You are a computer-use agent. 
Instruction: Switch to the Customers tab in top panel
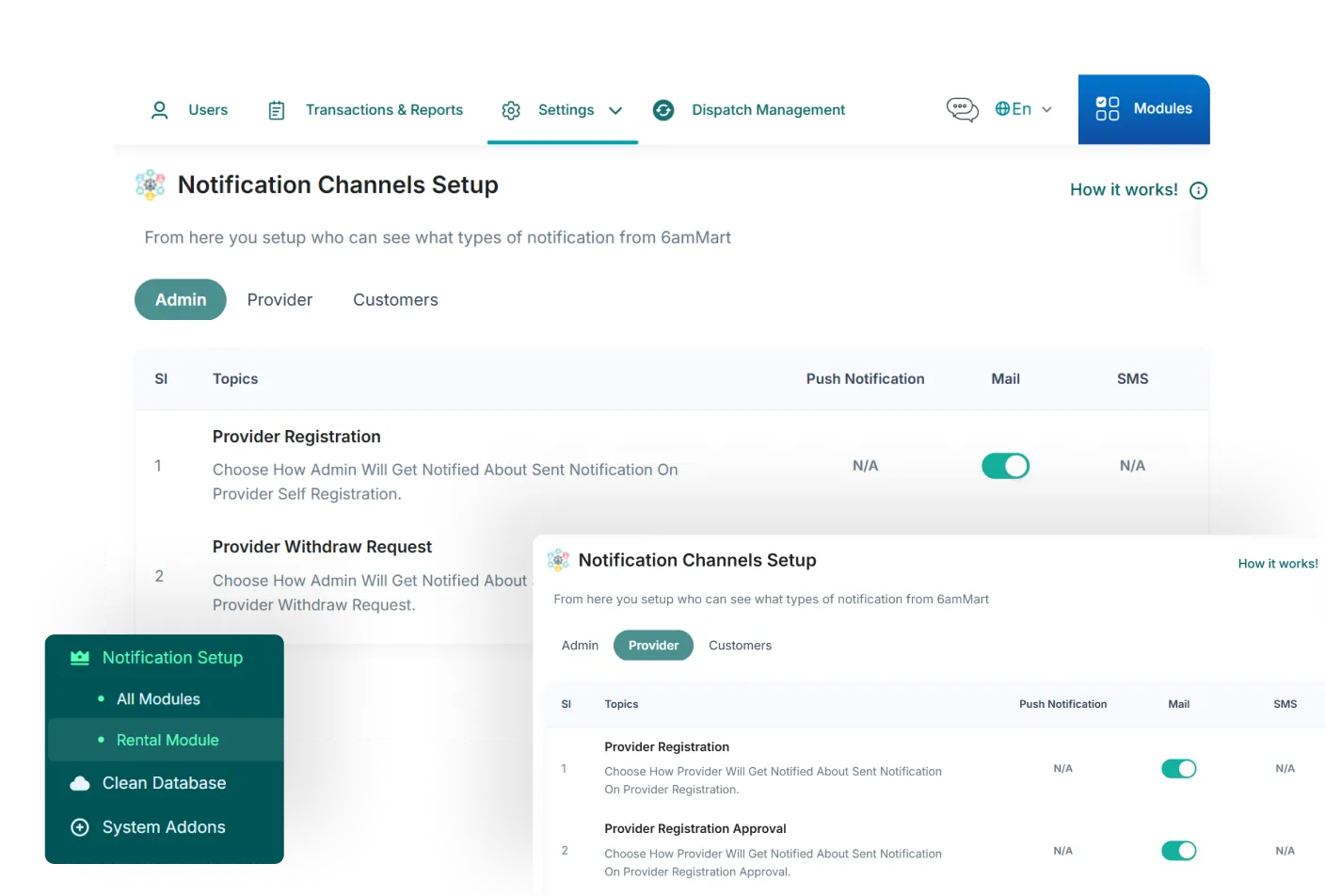(x=395, y=300)
